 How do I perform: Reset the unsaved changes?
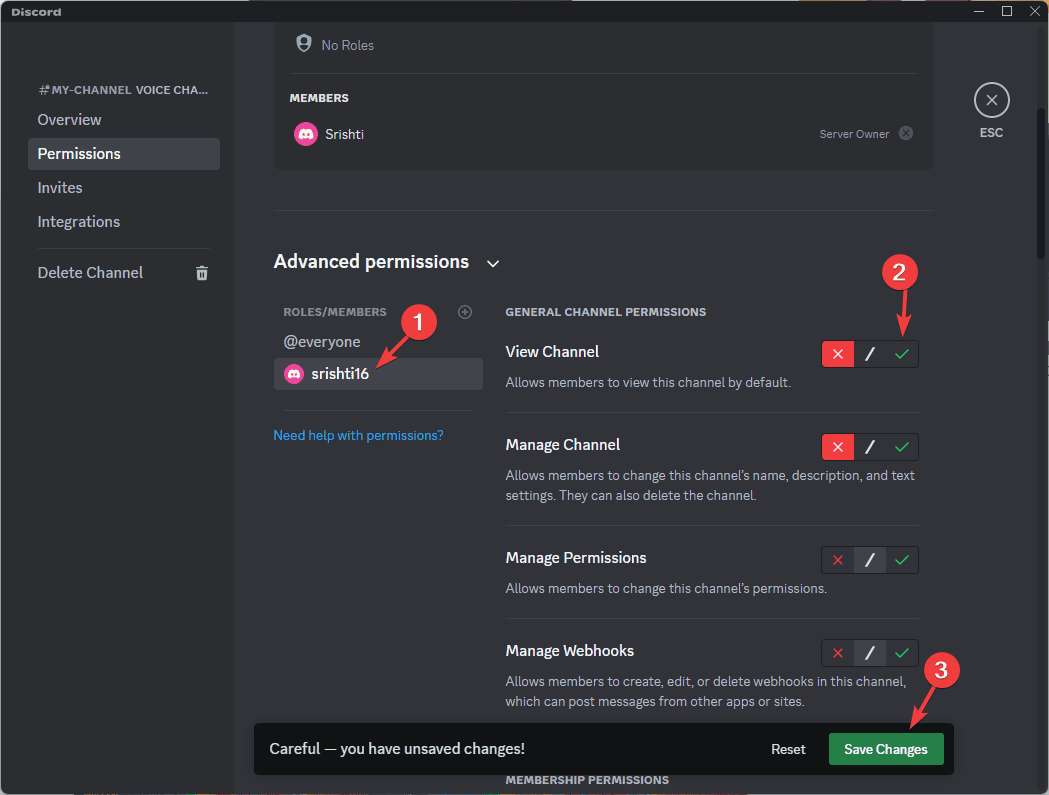[788, 749]
